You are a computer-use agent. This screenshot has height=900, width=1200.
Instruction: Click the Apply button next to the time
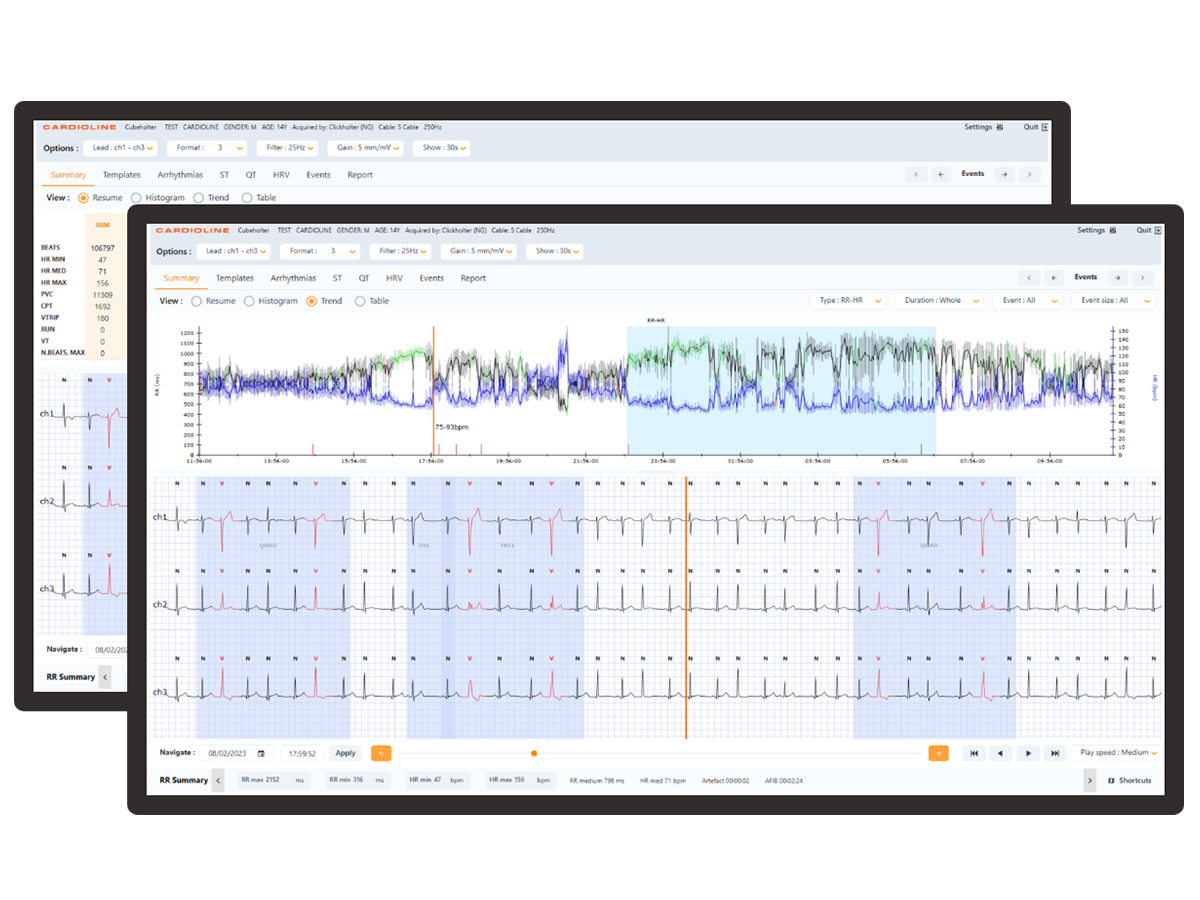345,753
